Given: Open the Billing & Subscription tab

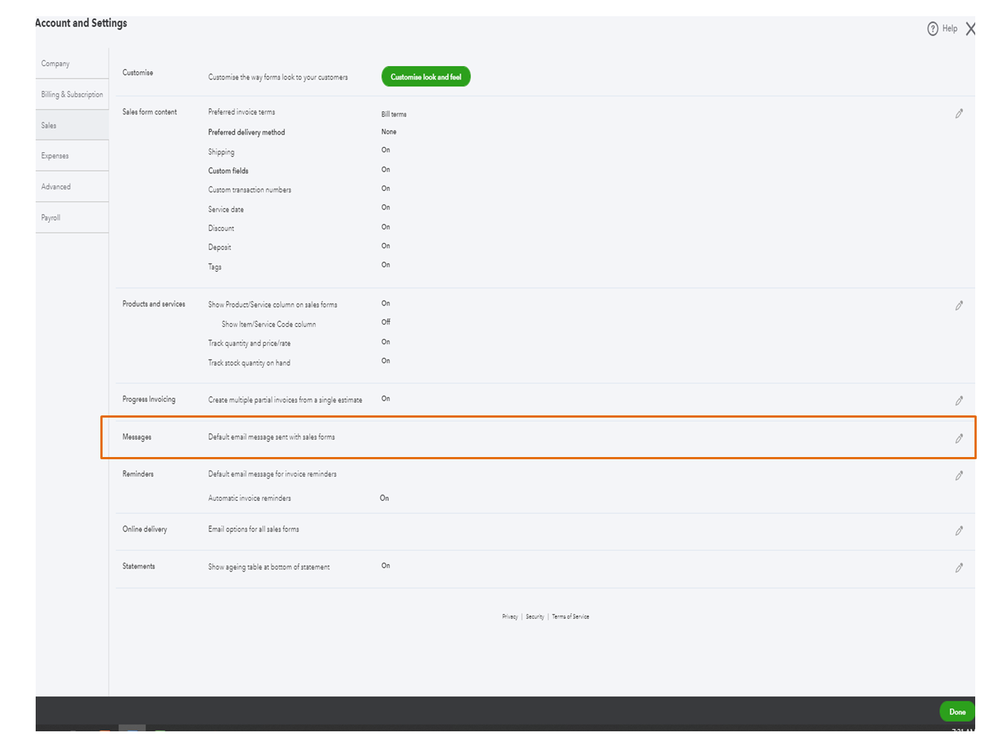Looking at the screenshot, I should pos(72,95).
